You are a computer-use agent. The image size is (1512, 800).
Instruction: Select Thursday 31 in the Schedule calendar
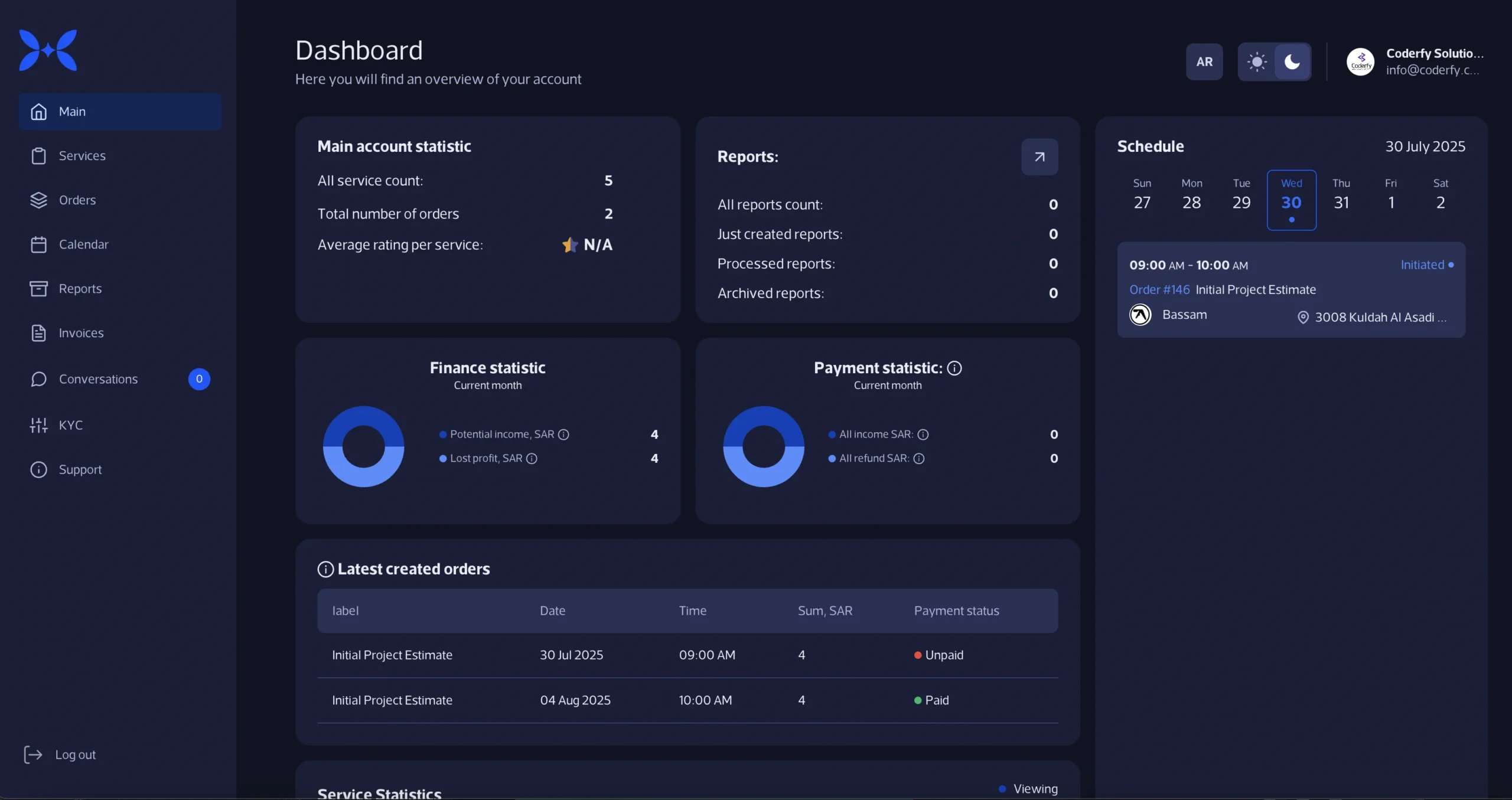[x=1341, y=195]
